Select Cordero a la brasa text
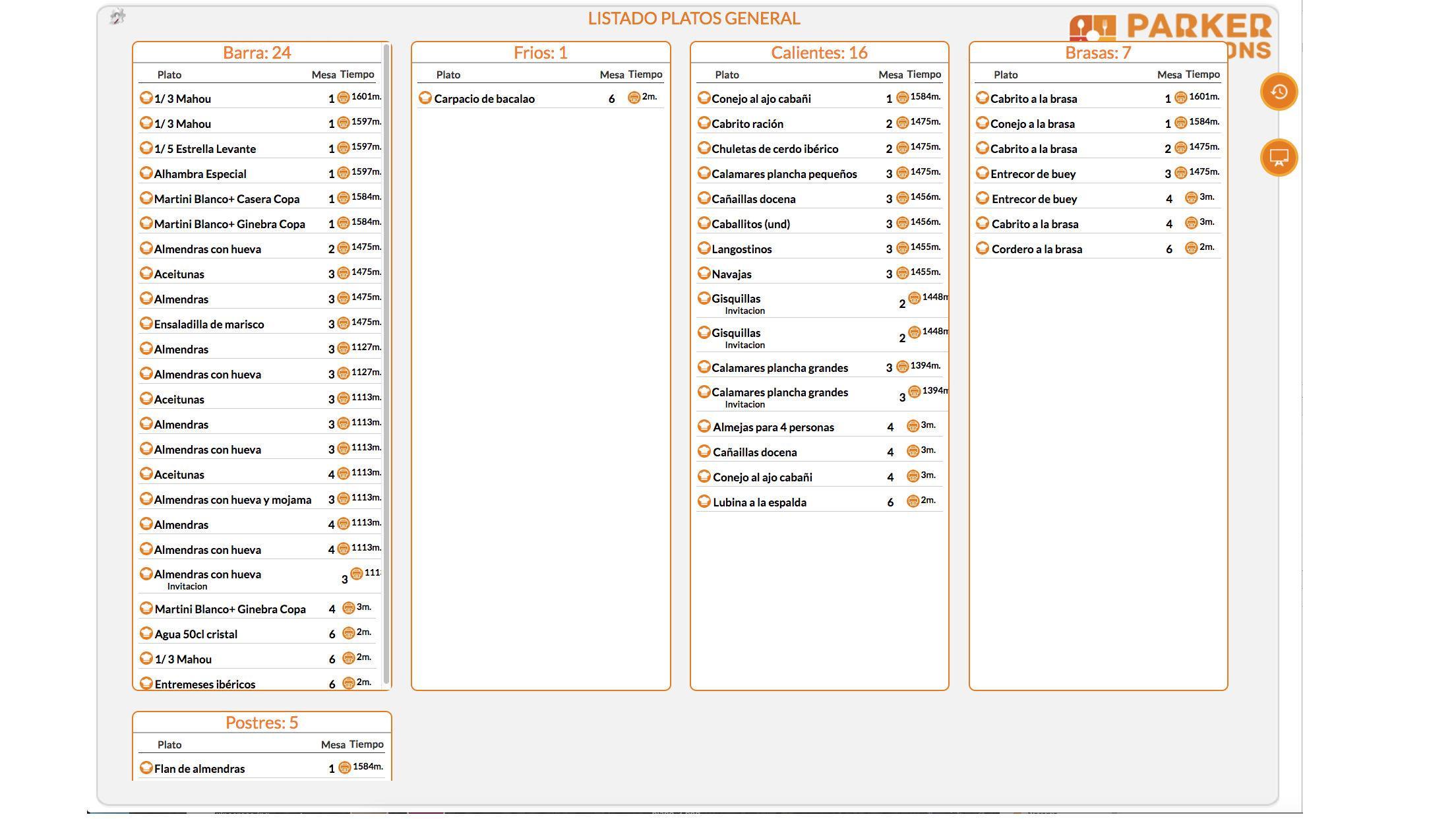This screenshot has width=1456, height=819. tap(1037, 249)
